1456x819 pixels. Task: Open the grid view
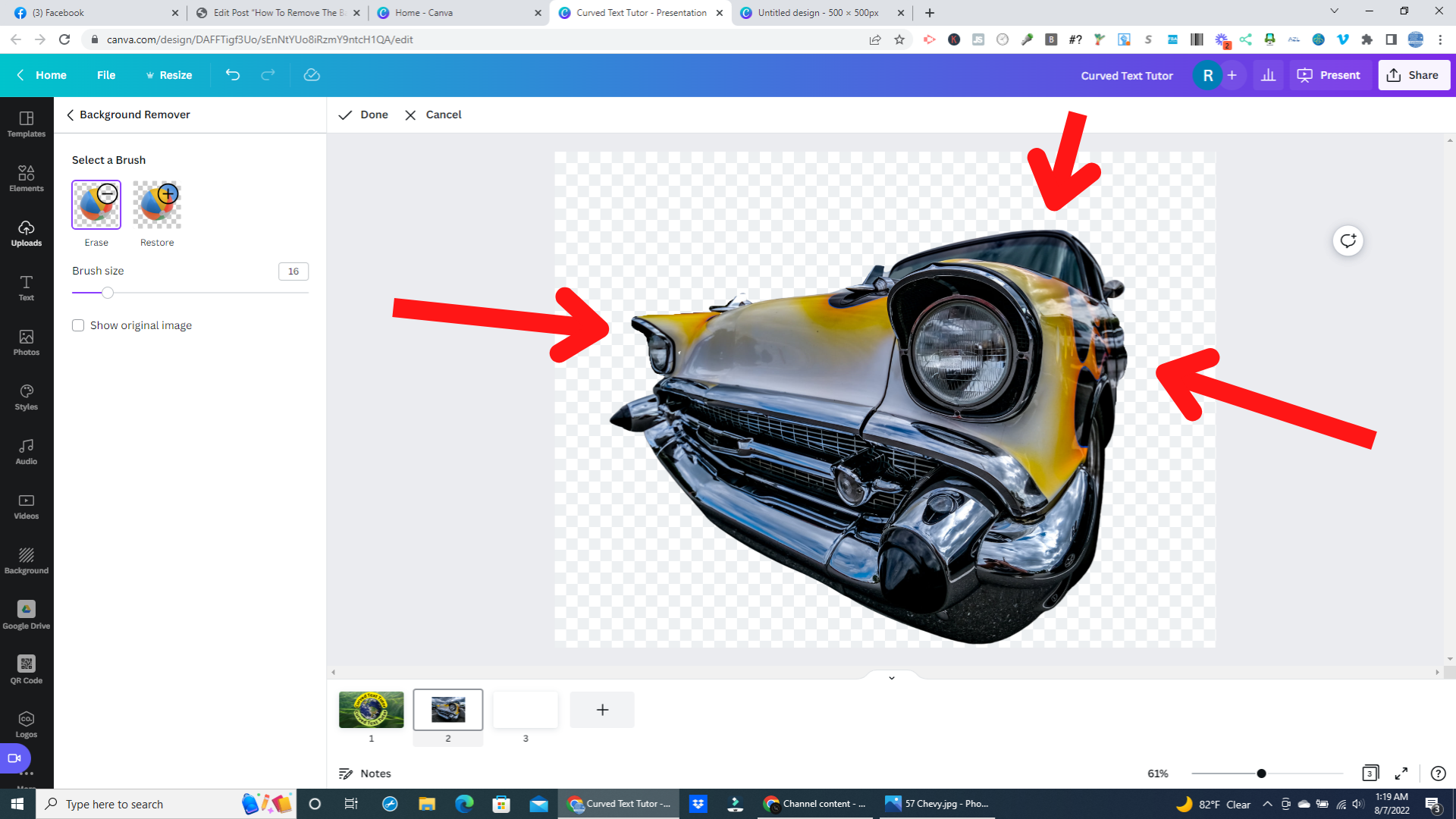1370,773
